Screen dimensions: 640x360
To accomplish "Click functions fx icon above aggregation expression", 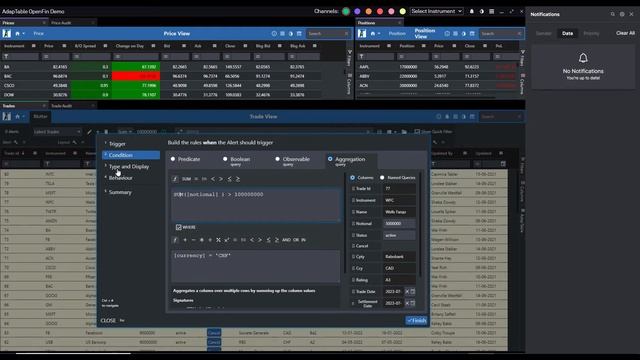I will [176, 179].
